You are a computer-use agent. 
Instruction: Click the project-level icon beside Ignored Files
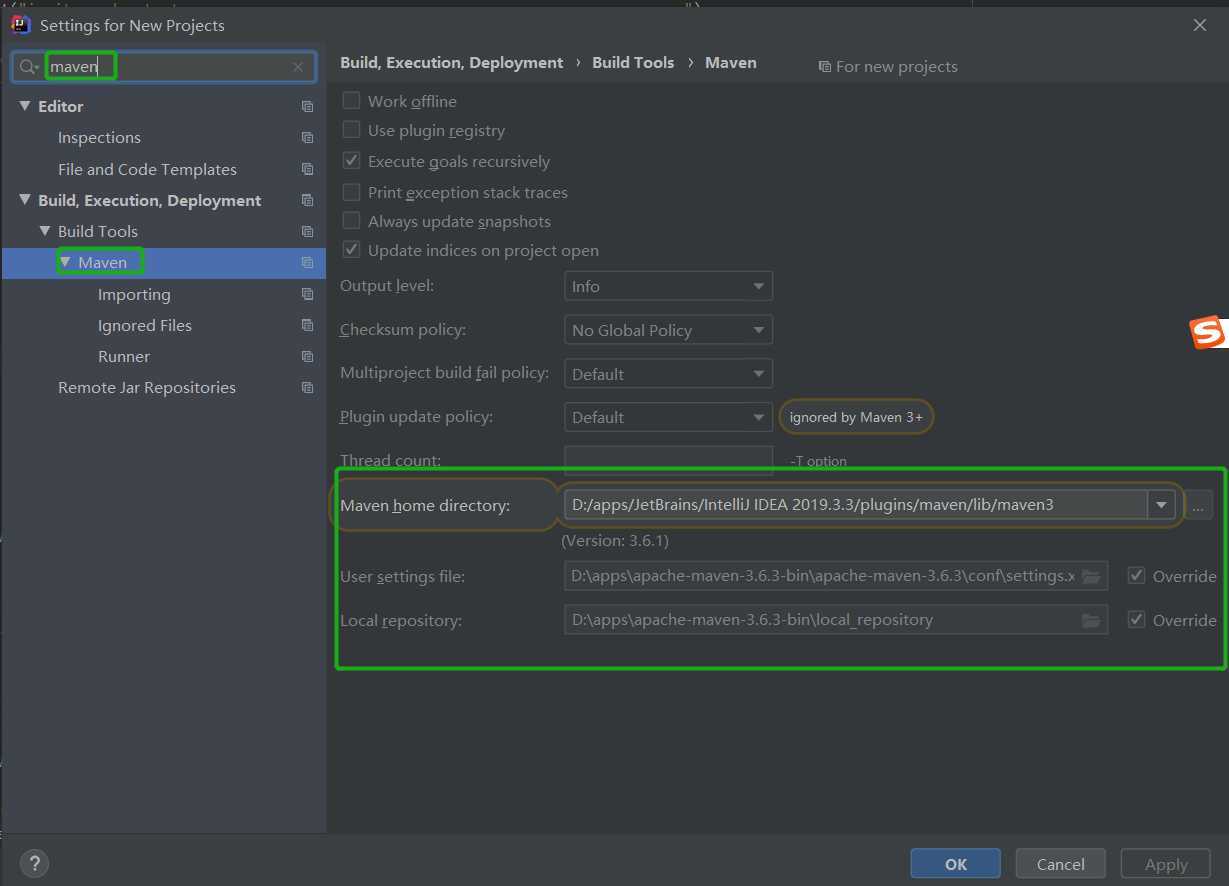click(307, 325)
